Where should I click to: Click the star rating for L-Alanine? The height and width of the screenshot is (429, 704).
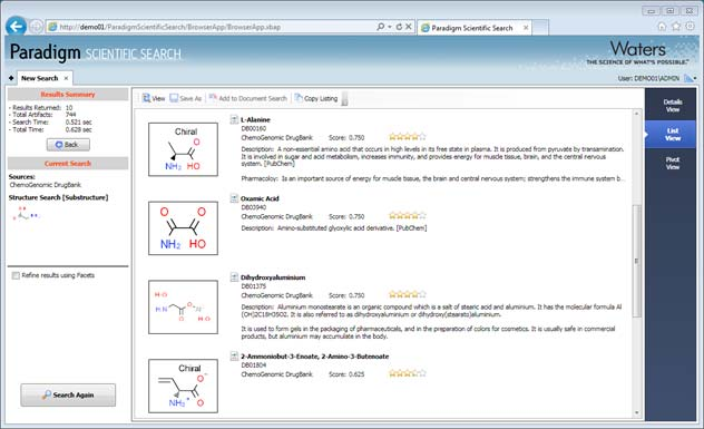(407, 137)
